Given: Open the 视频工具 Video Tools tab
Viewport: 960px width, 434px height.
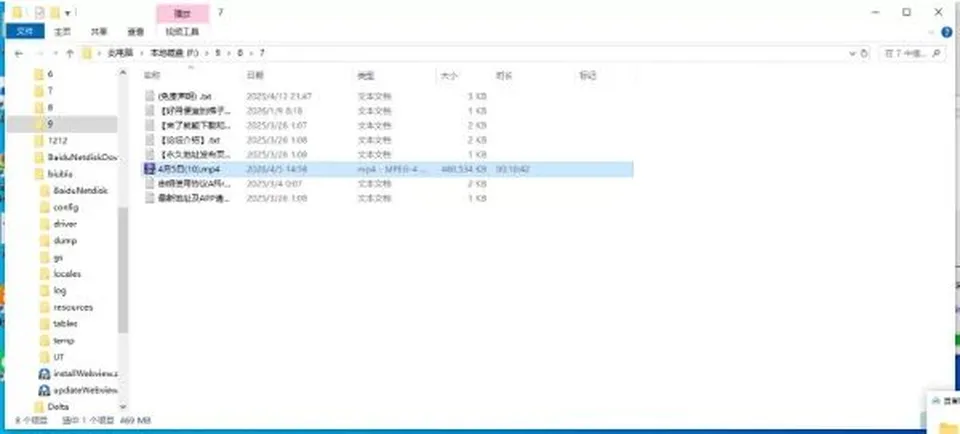Looking at the screenshot, I should click(182, 32).
